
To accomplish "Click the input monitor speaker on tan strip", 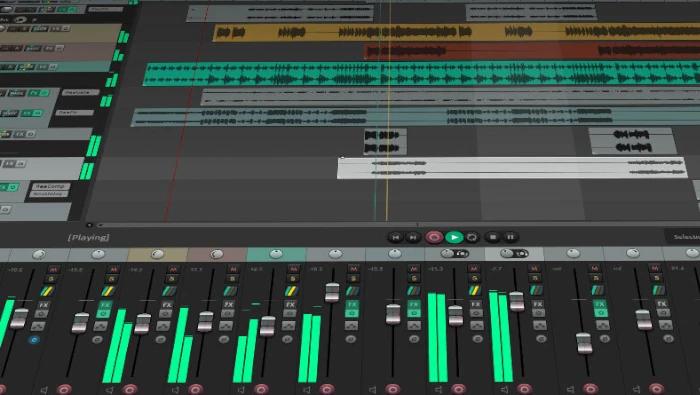I will coord(109,391).
